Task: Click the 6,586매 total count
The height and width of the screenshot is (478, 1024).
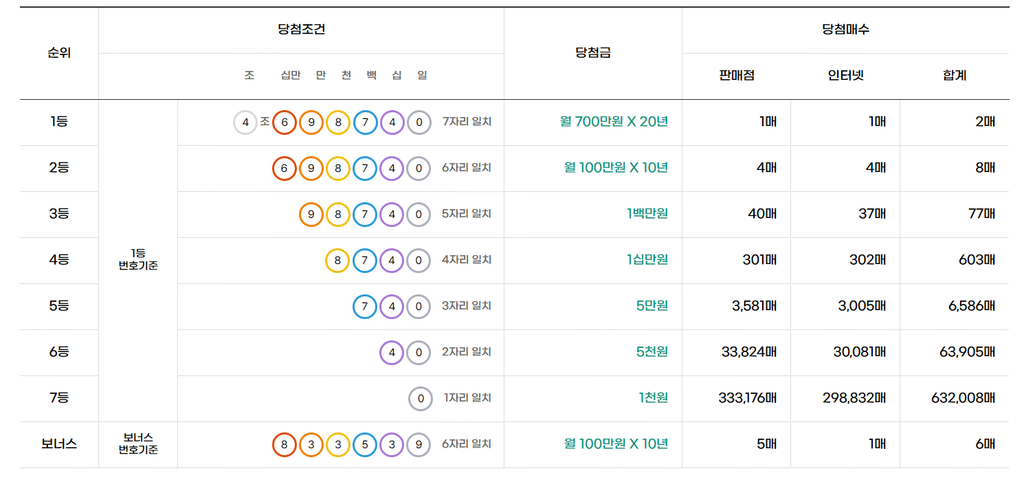Action: (972, 306)
